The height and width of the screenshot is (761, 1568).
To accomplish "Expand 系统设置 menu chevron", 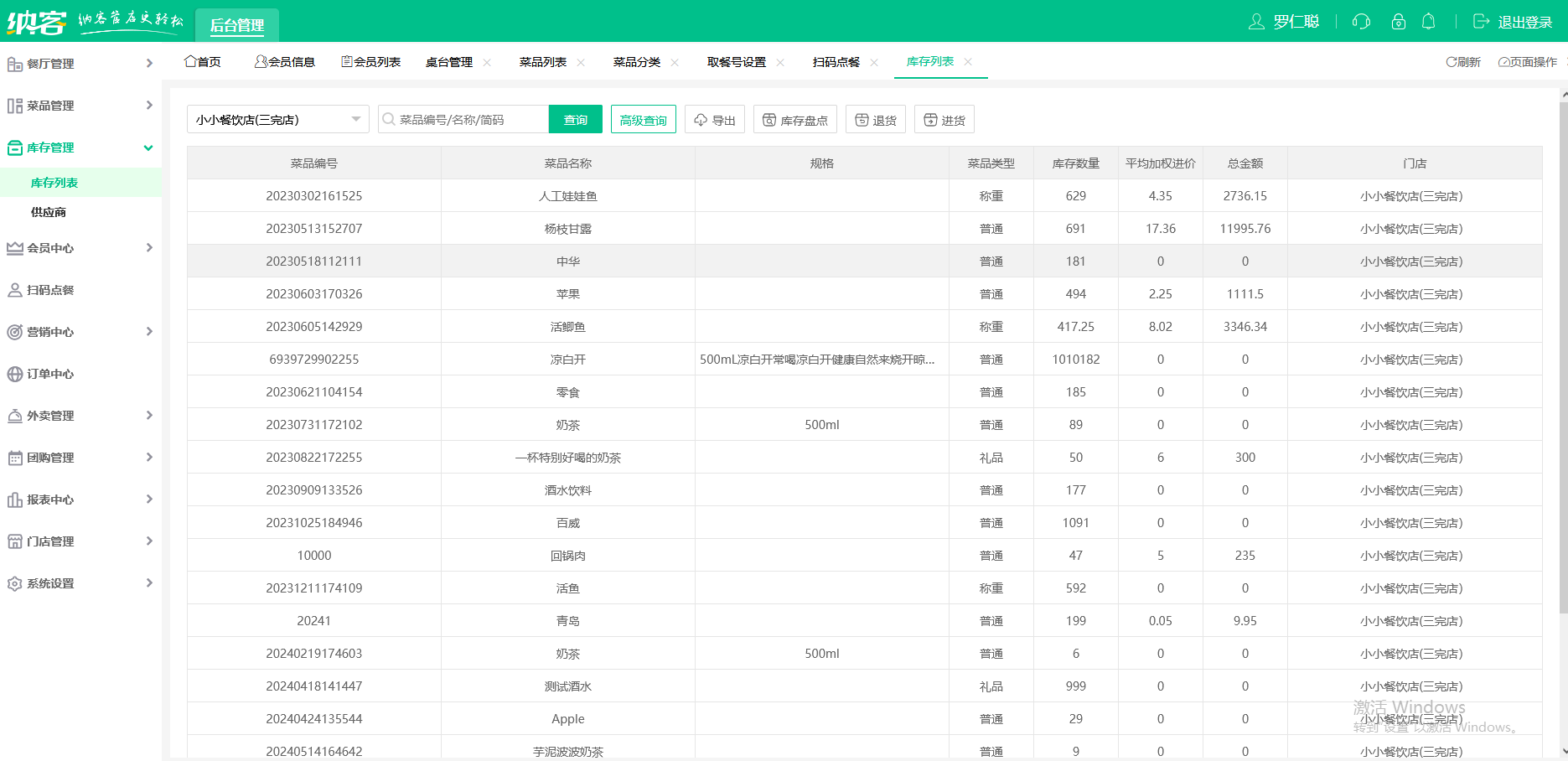I will [x=149, y=583].
